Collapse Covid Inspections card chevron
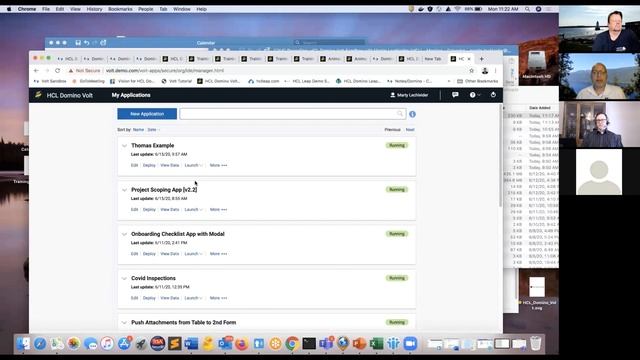Screen dimensions: 640x360 pos(124,278)
